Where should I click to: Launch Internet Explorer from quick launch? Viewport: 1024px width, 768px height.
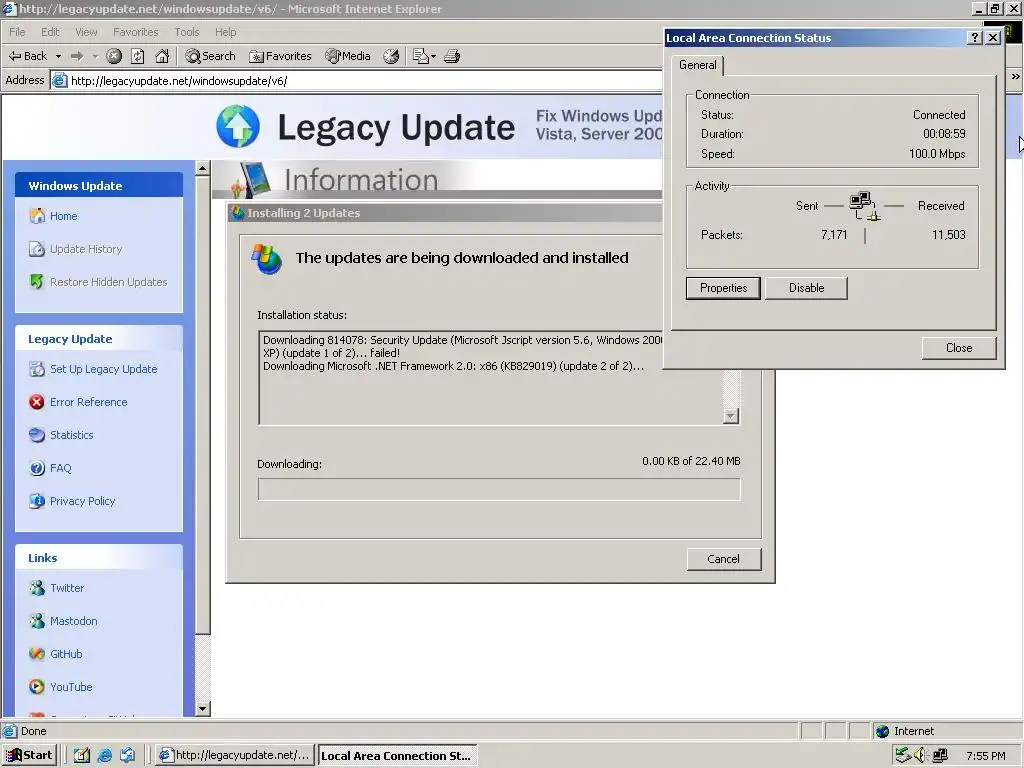[x=104, y=755]
